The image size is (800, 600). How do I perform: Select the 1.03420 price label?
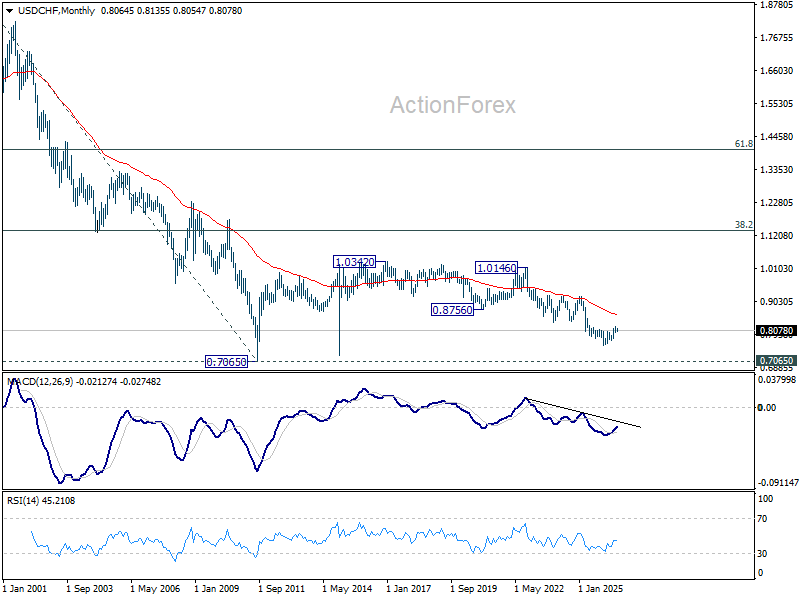[354, 262]
